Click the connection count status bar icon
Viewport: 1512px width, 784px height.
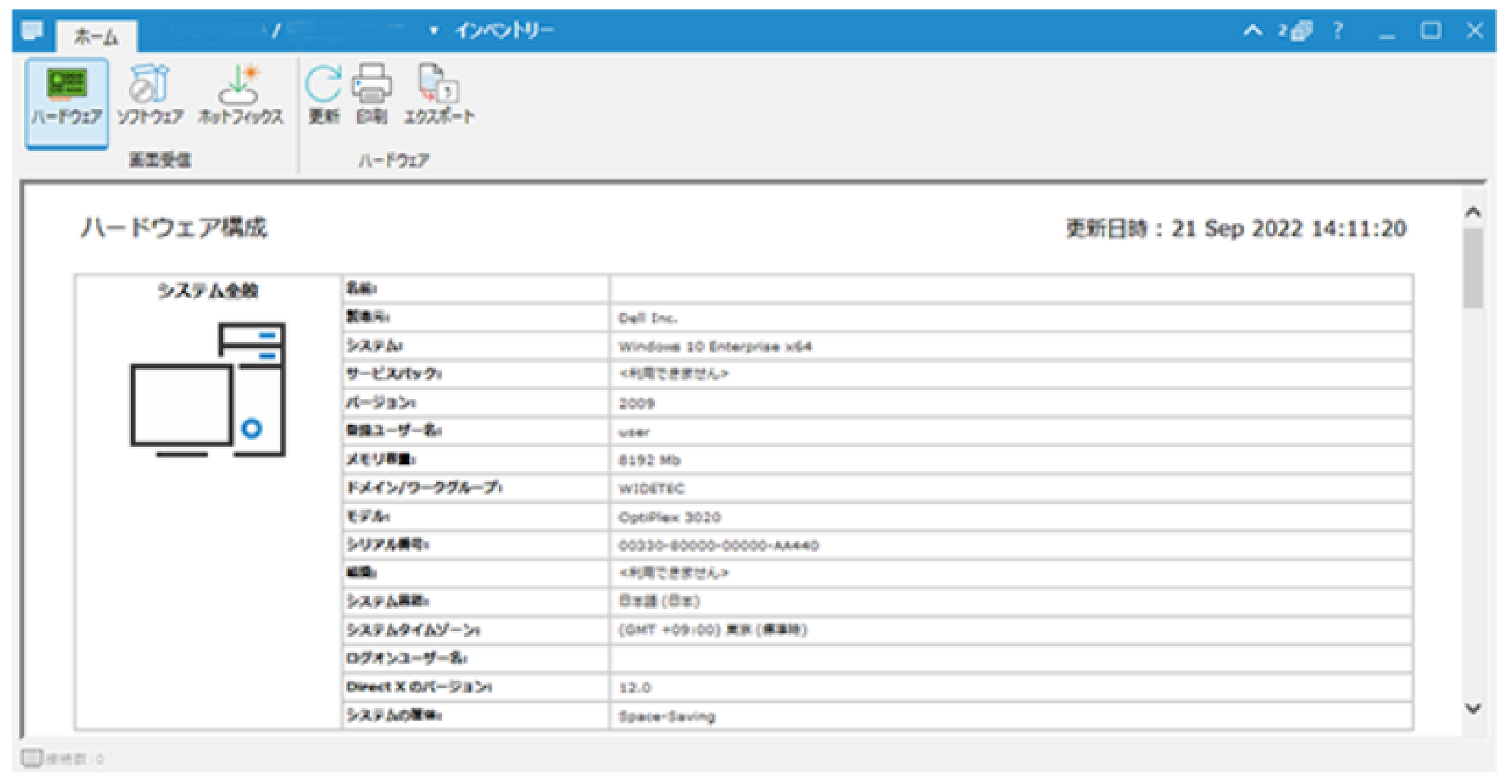[32, 758]
